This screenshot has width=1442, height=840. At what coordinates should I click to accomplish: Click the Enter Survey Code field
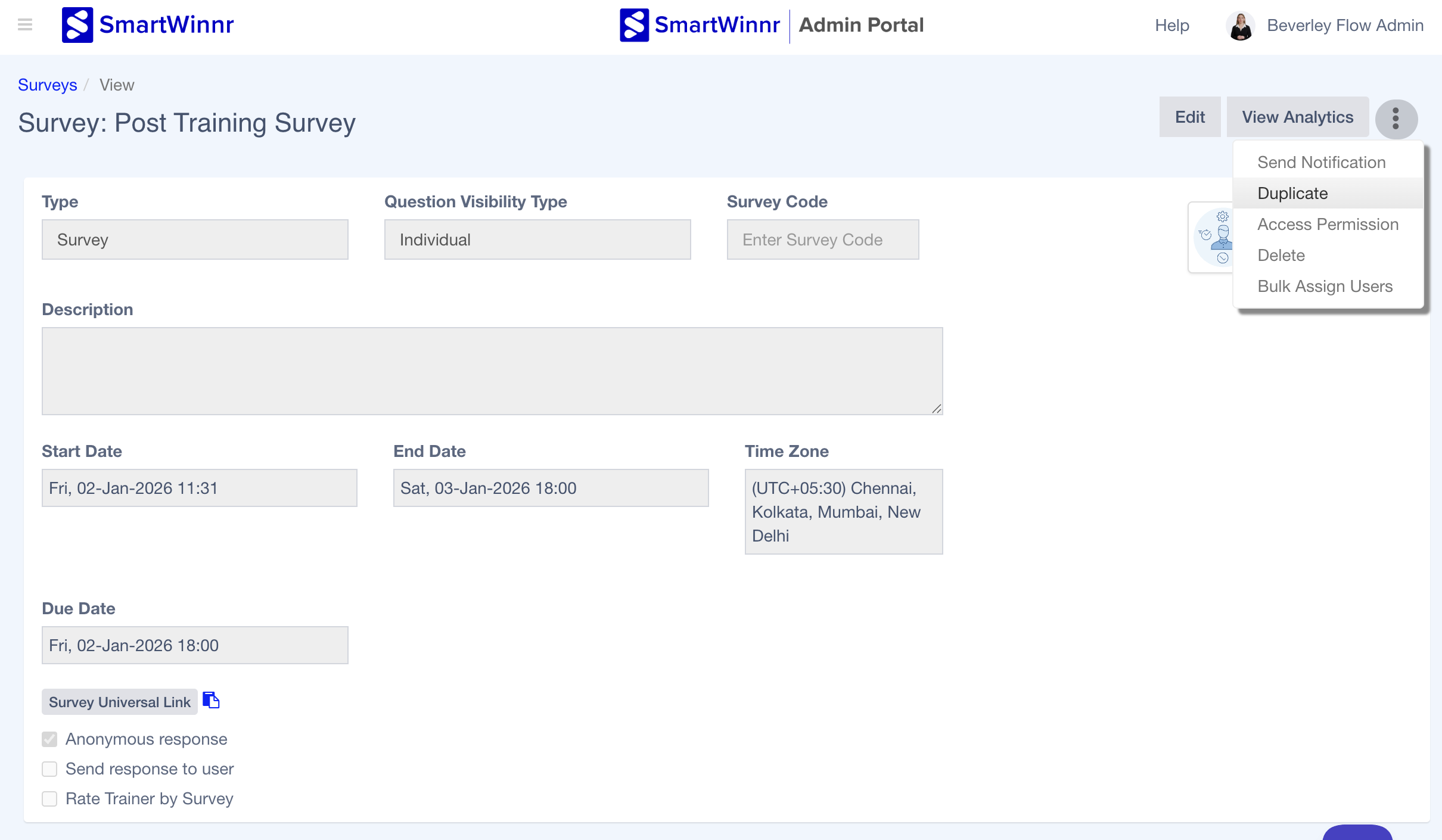point(822,239)
